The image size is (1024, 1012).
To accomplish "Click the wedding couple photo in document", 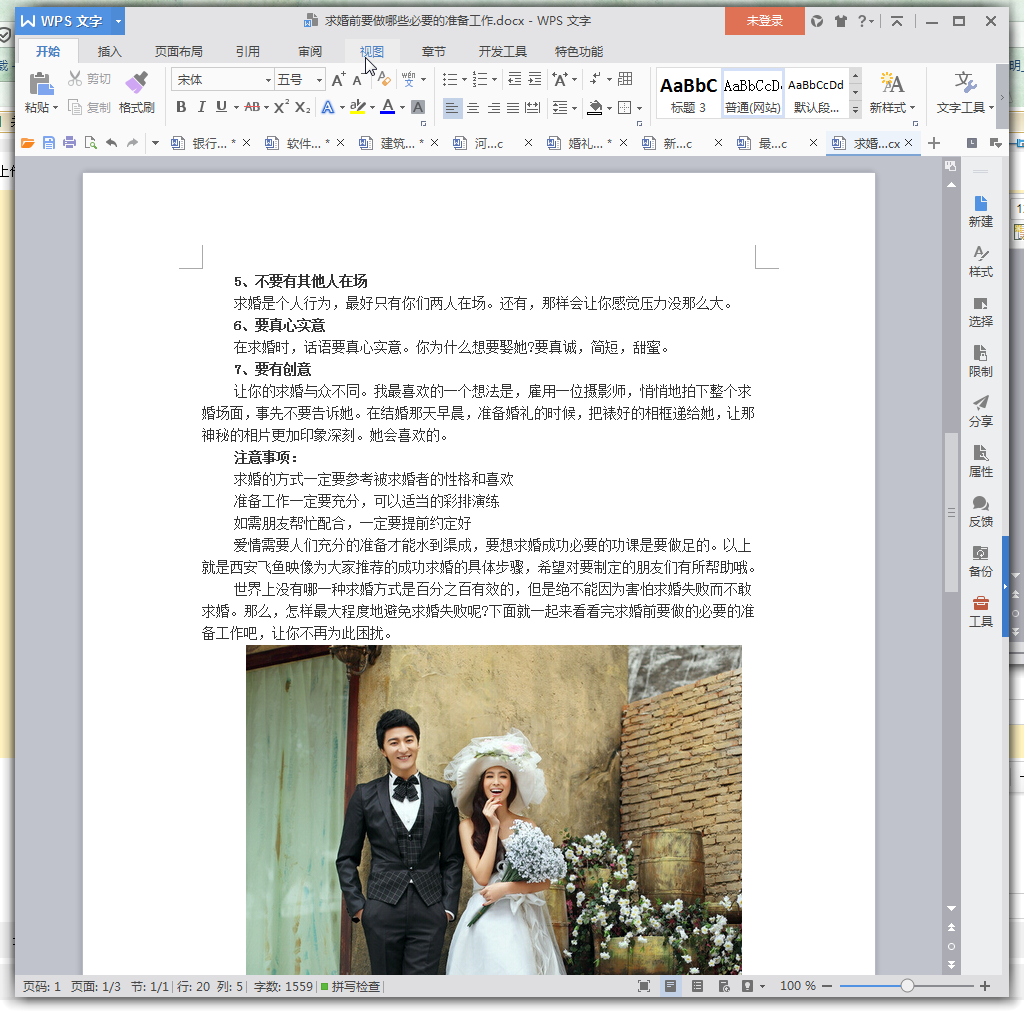I will tap(494, 810).
